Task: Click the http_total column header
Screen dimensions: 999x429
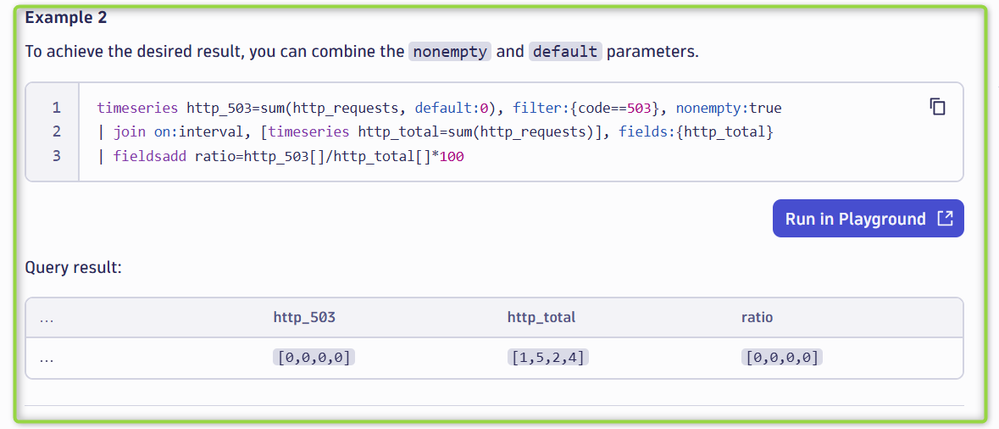Action: click(541, 317)
